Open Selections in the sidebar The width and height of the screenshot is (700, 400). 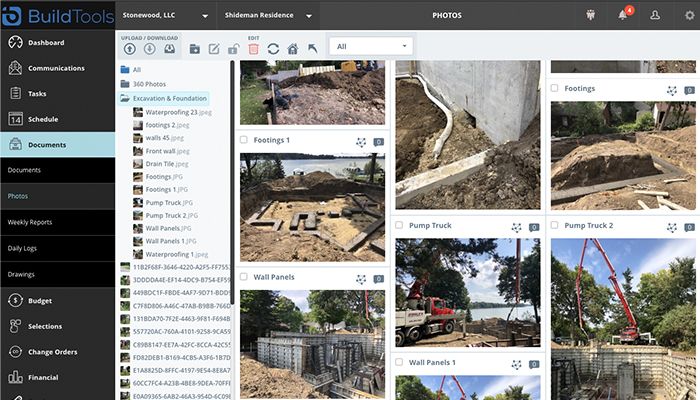[x=58, y=326]
